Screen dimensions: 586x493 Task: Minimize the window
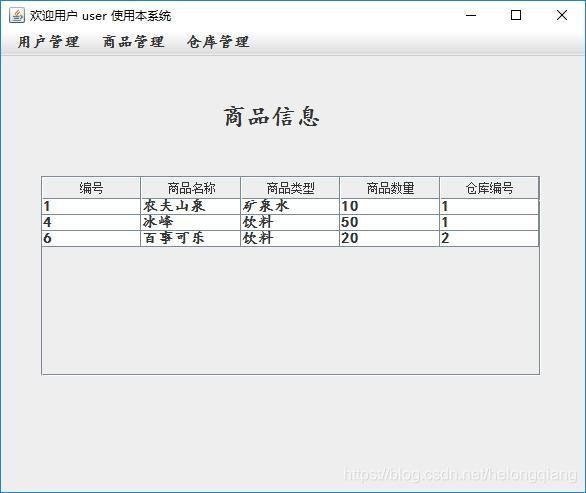pyautogui.click(x=471, y=15)
